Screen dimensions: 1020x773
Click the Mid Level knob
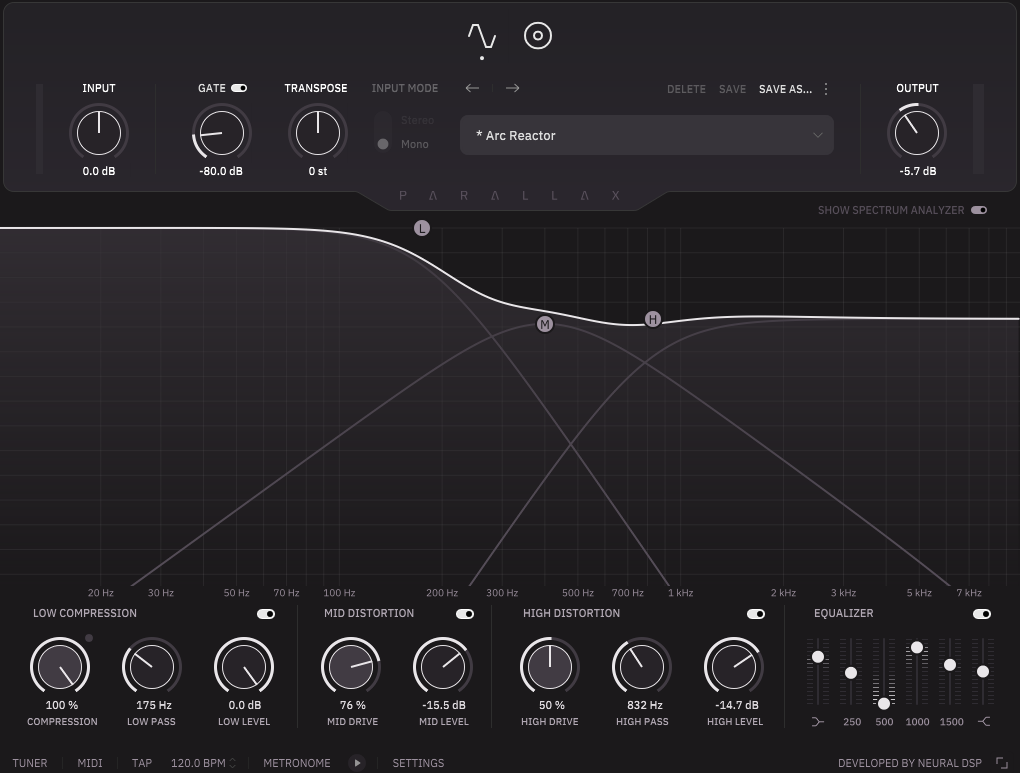pos(443,667)
